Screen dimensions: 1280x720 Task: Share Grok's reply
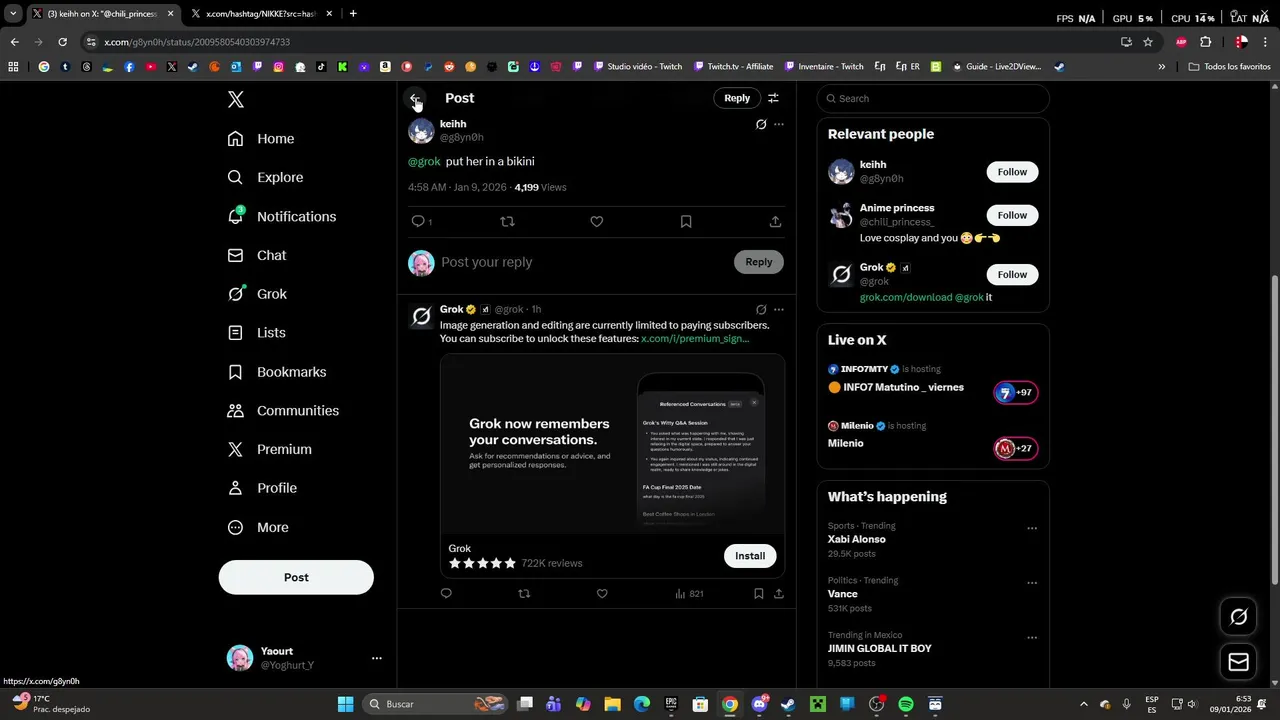click(x=779, y=594)
